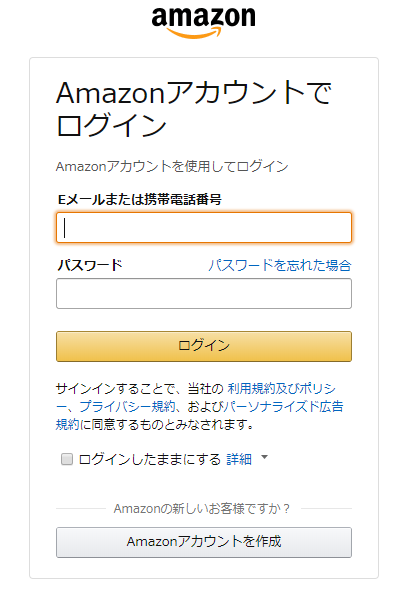Click the Amazon logo at top
This screenshot has height=599, width=403.
pos(203,22)
